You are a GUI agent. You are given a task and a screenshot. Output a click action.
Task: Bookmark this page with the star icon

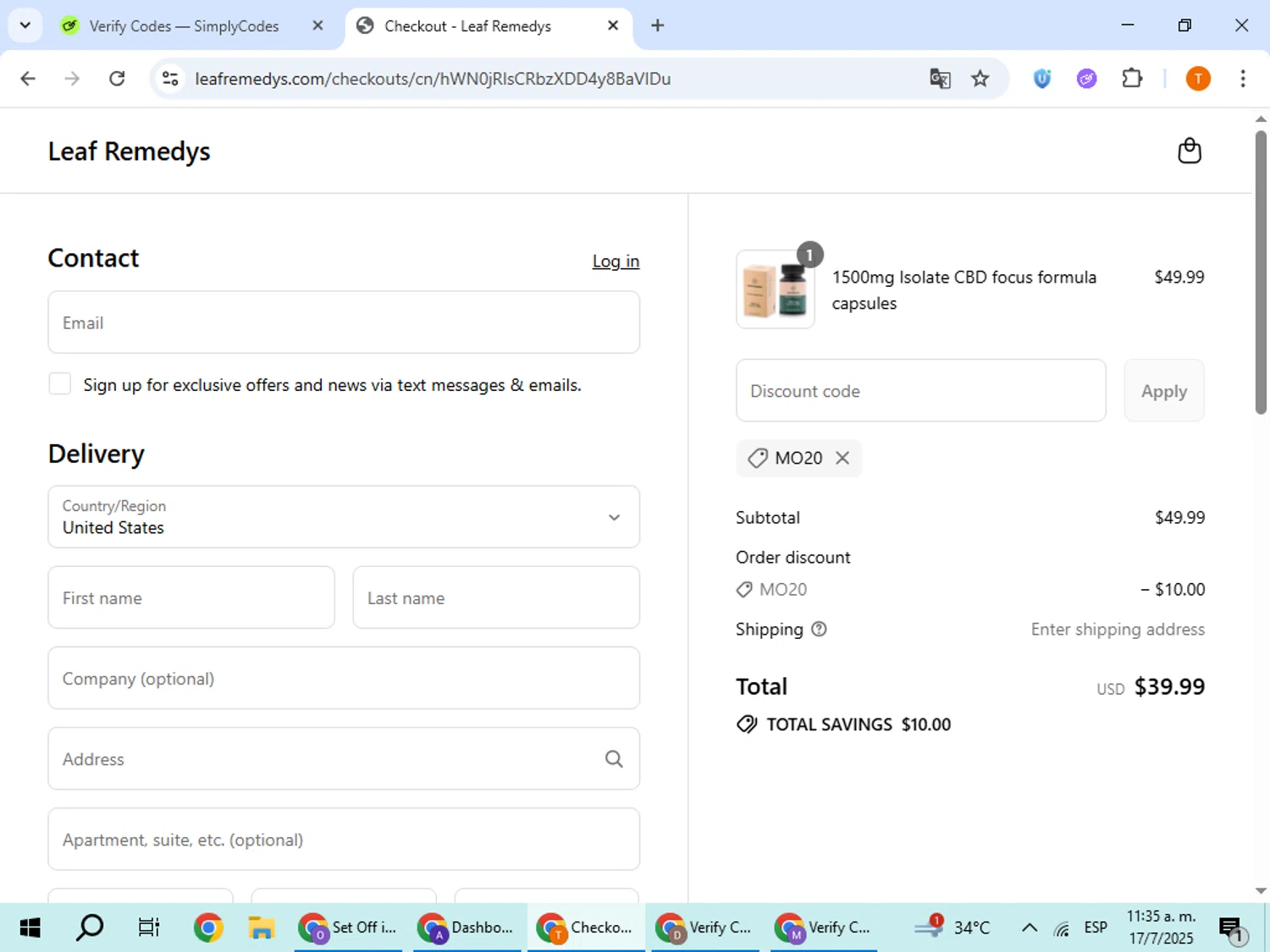(x=980, y=79)
